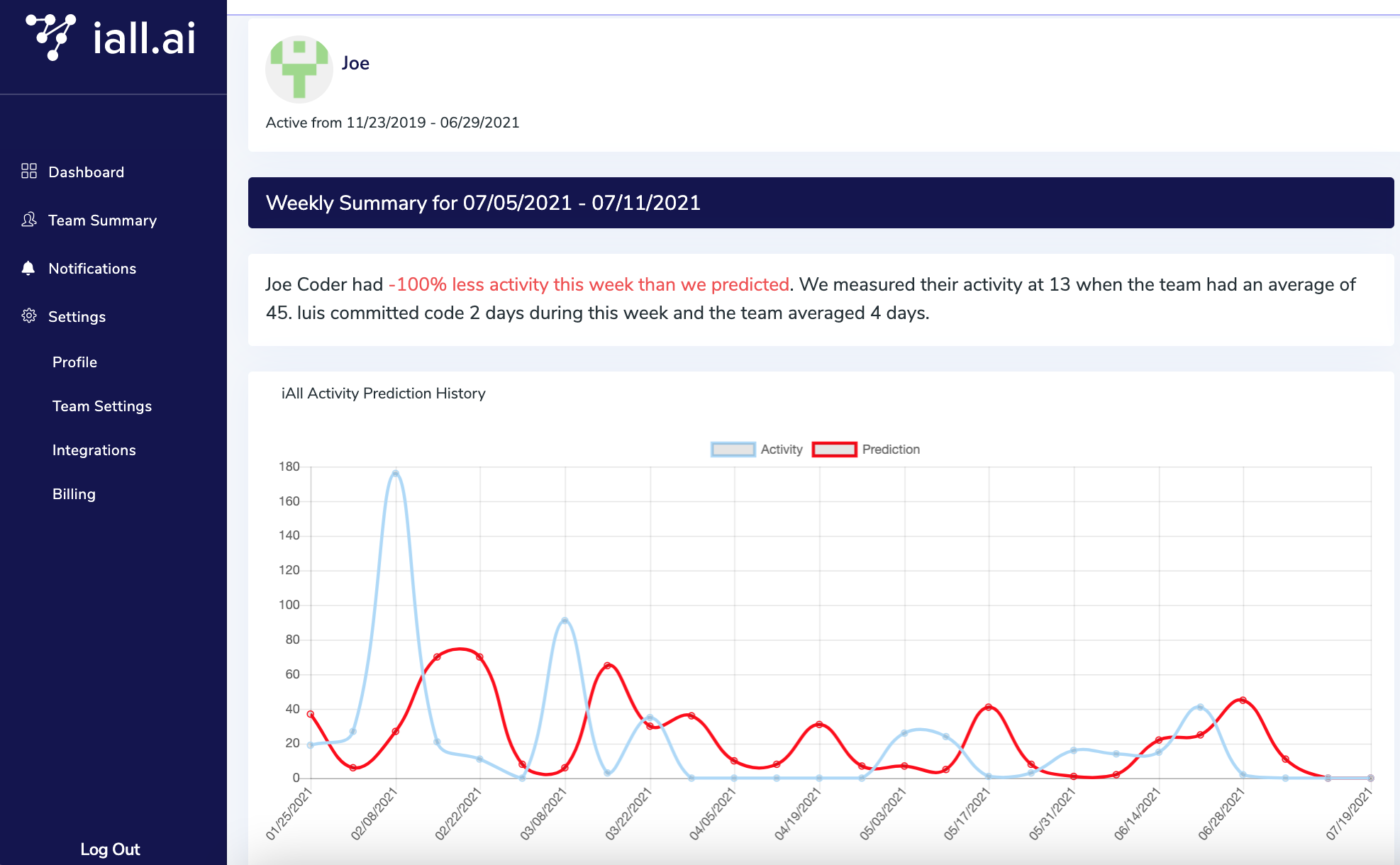Click the activity peak point near 02/08/2021
1400x865 pixels.
(x=395, y=473)
